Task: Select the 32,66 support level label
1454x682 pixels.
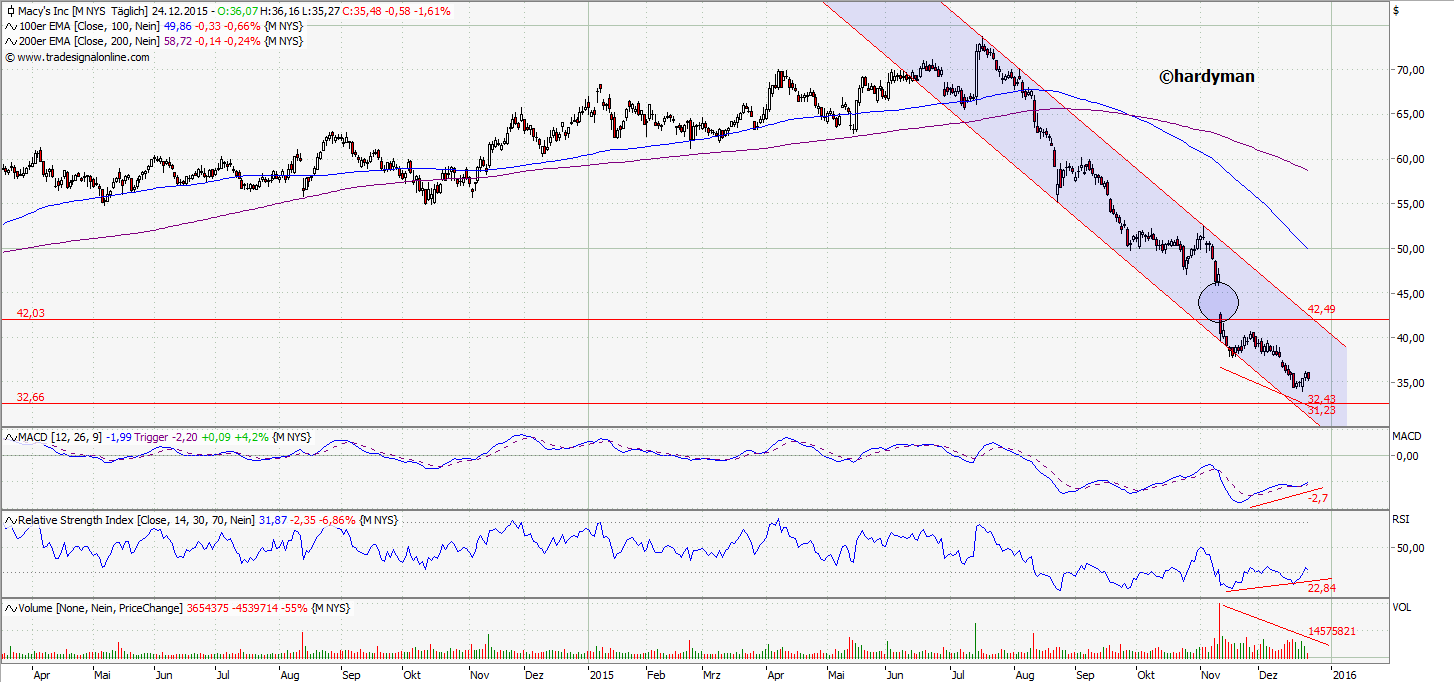Action: pyautogui.click(x=30, y=397)
